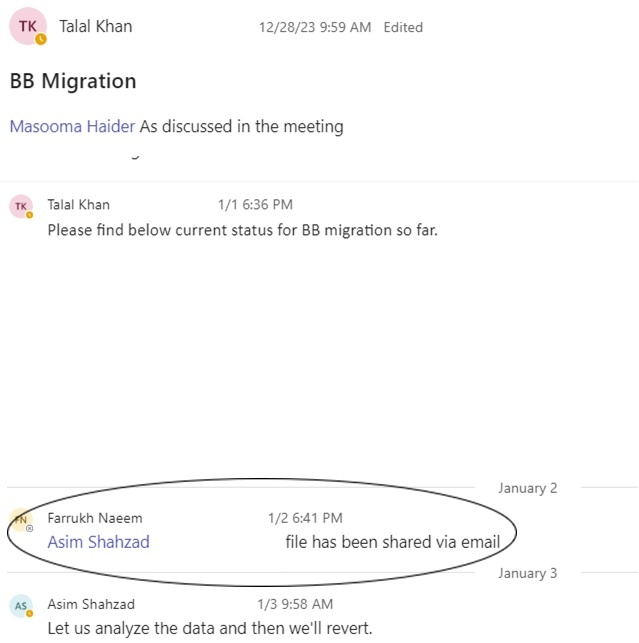
Task: Click the Farrukh Naeem sender name
Action: (95, 518)
